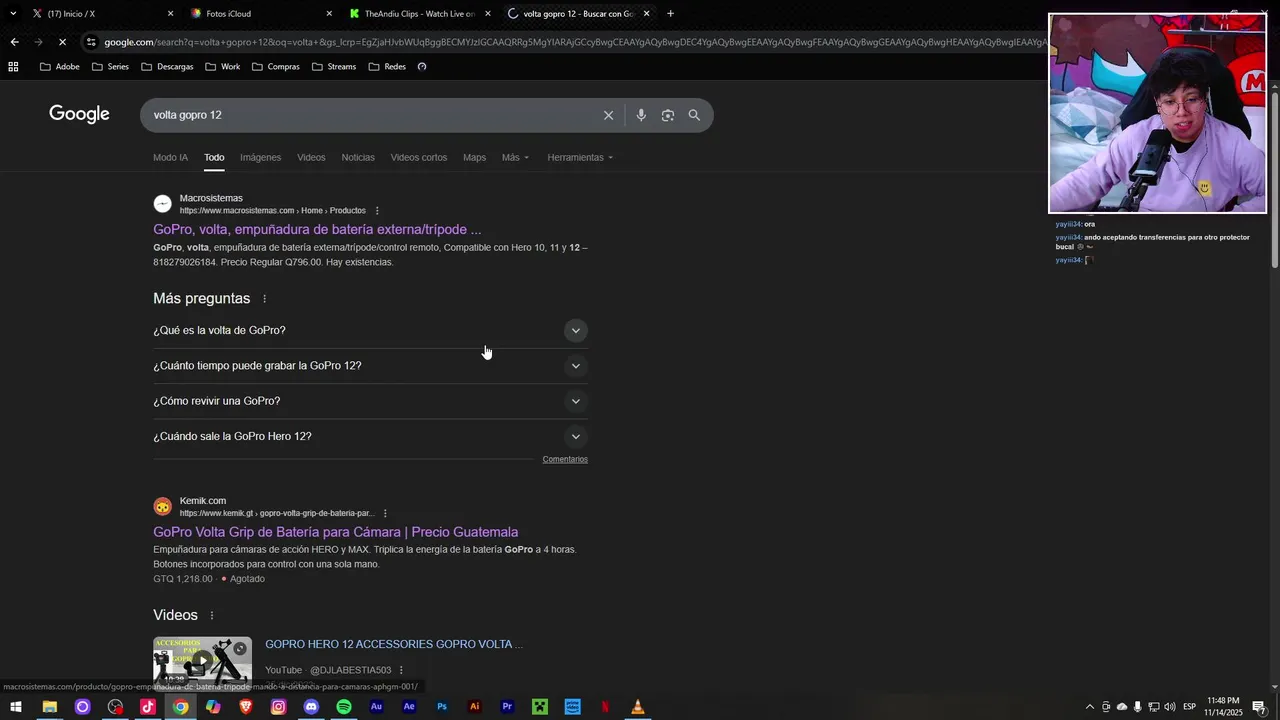Open the Descargas bookmarks folder
The image size is (1280, 720).
(x=167, y=67)
